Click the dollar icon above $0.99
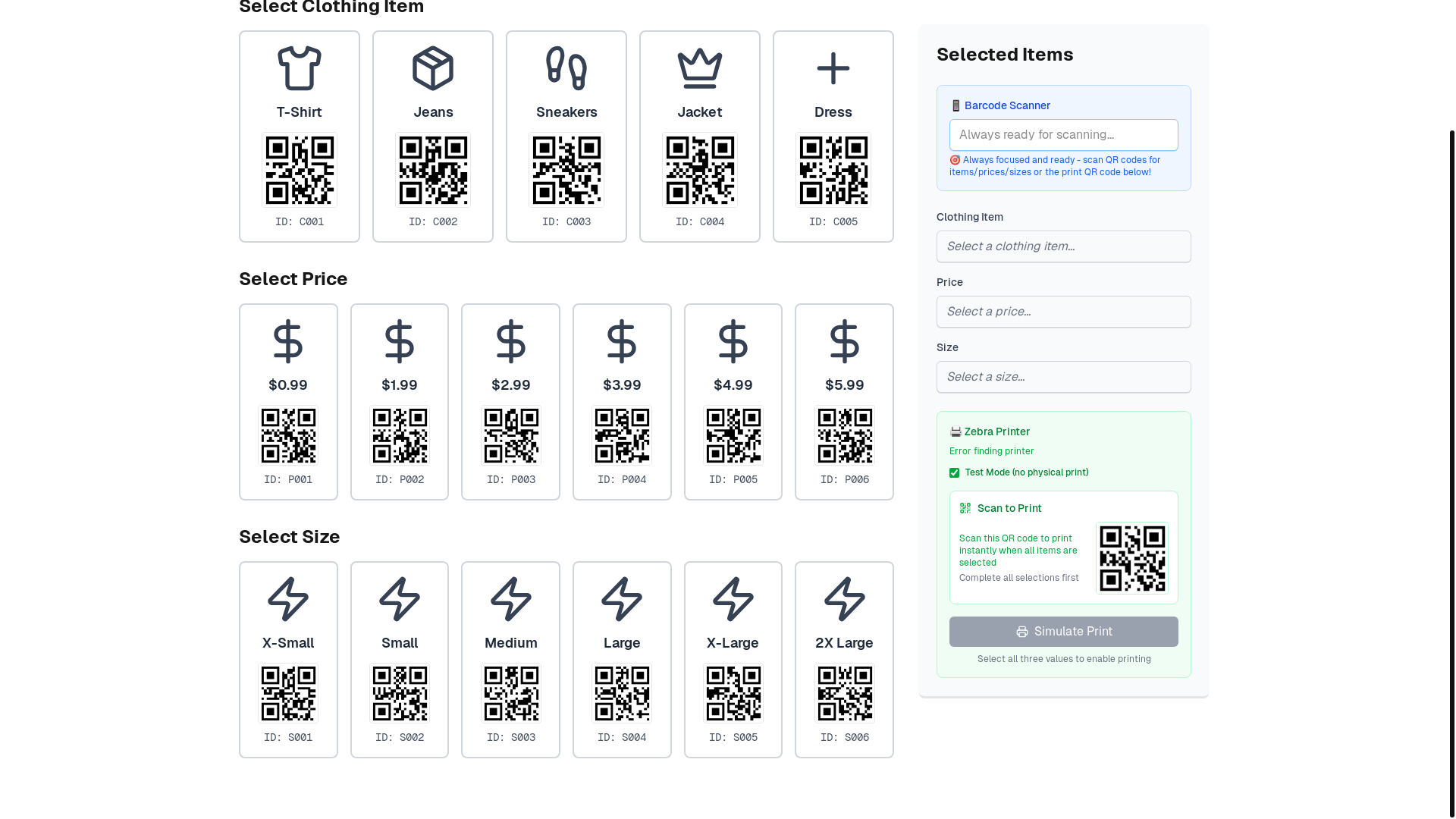 pos(288,341)
